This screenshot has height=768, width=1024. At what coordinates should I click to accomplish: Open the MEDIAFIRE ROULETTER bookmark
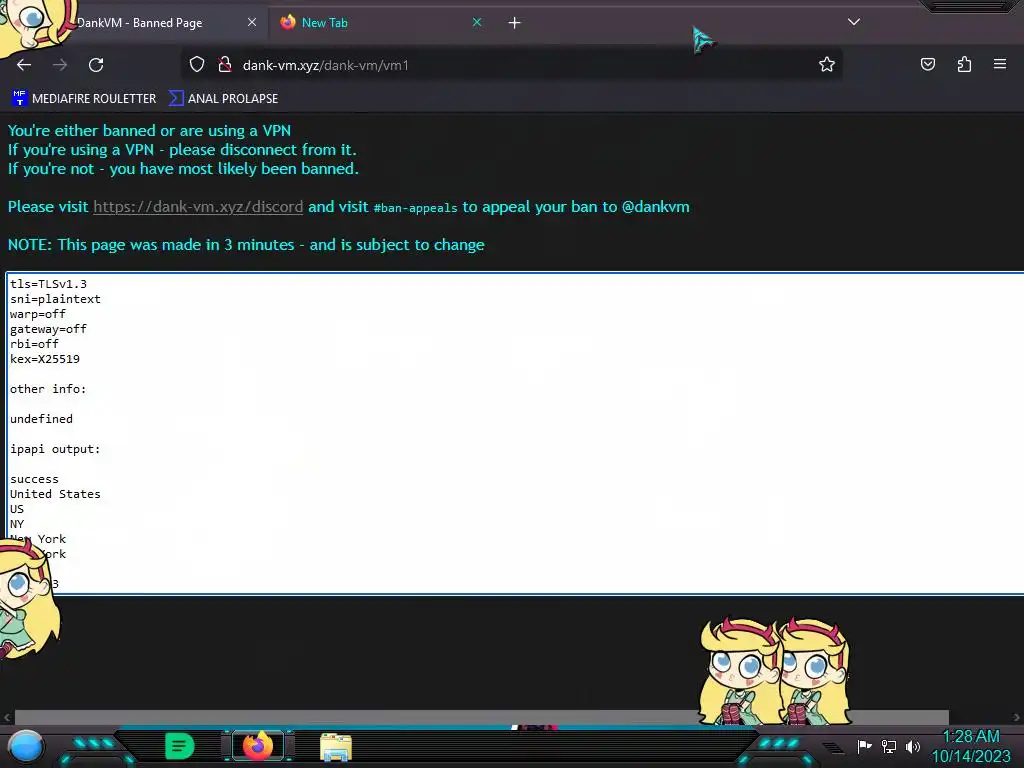pos(84,99)
